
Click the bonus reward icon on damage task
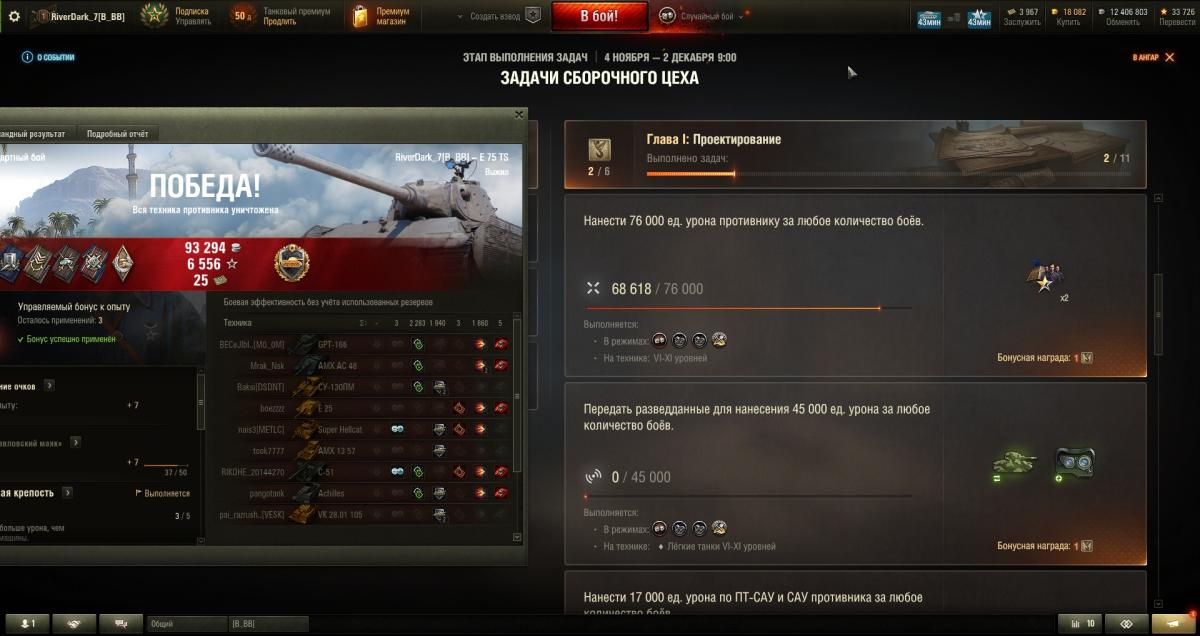pos(1086,358)
